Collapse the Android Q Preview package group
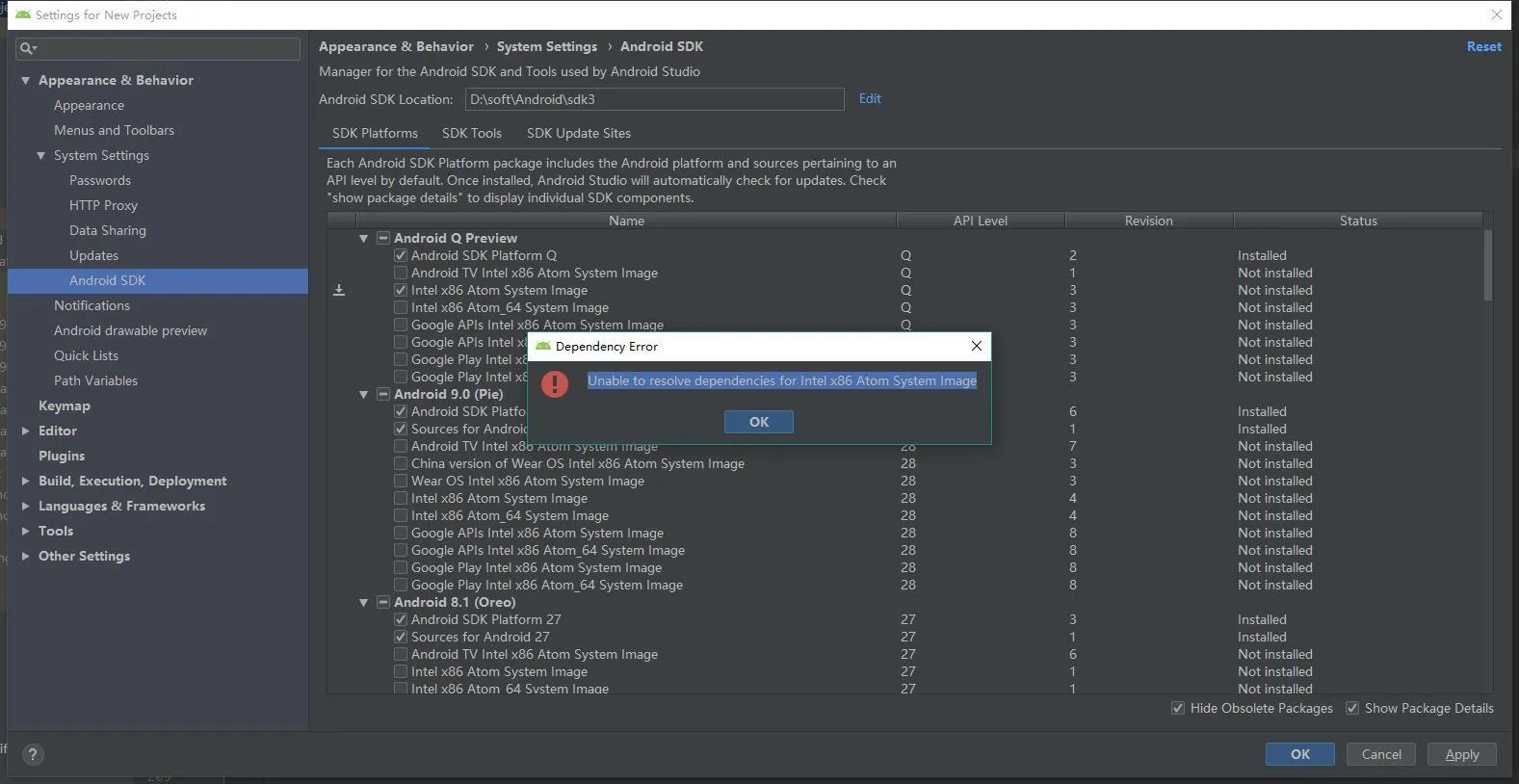The height and width of the screenshot is (784, 1519). (x=364, y=238)
